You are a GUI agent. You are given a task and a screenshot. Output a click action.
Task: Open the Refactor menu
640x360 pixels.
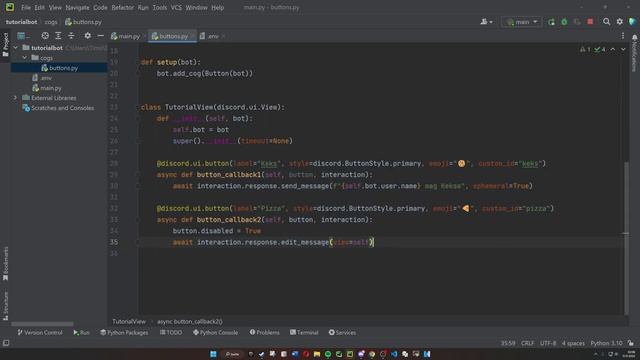click(122, 7)
